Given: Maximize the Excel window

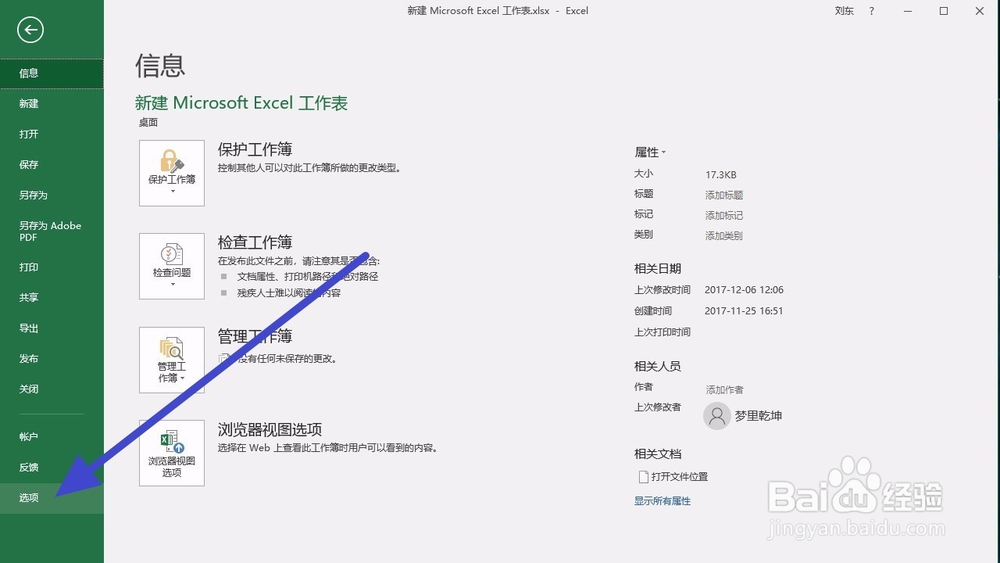Looking at the screenshot, I should (943, 11).
